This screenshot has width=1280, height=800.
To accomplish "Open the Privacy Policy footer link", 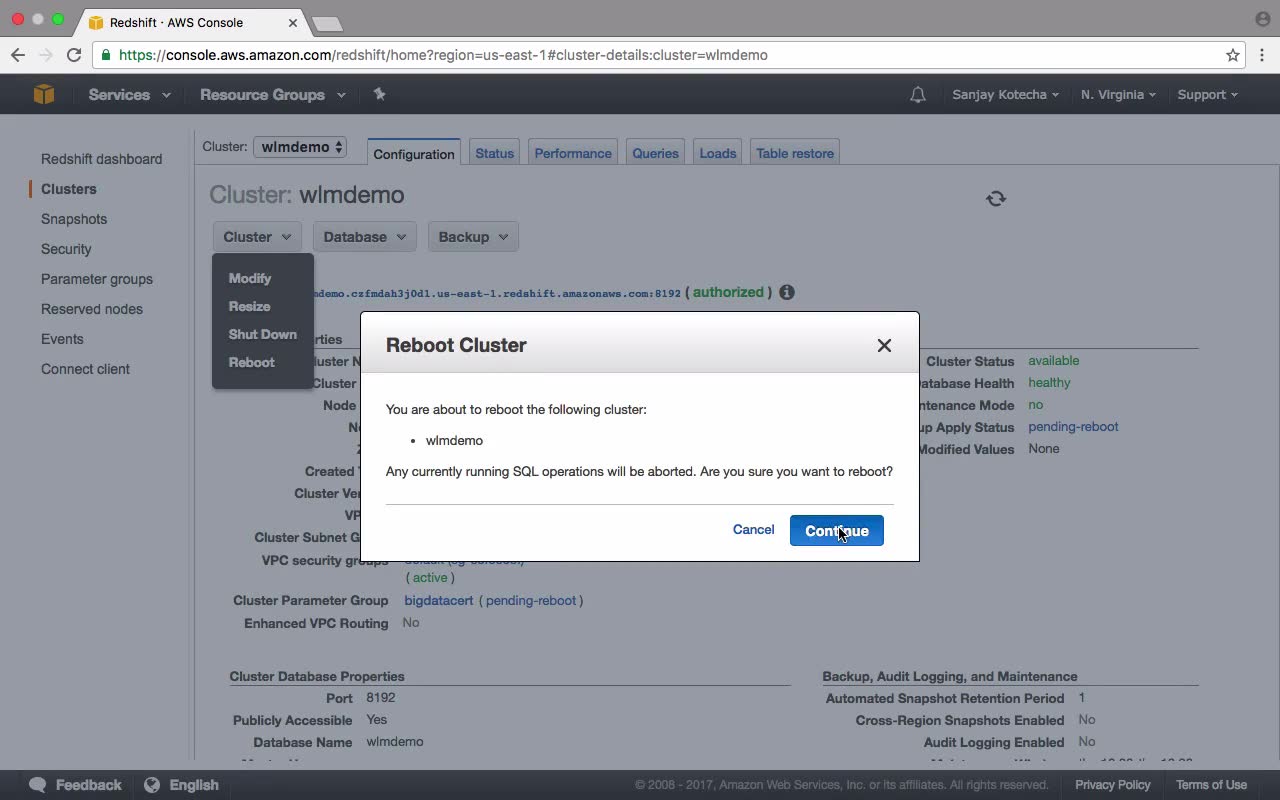I will point(1113,785).
